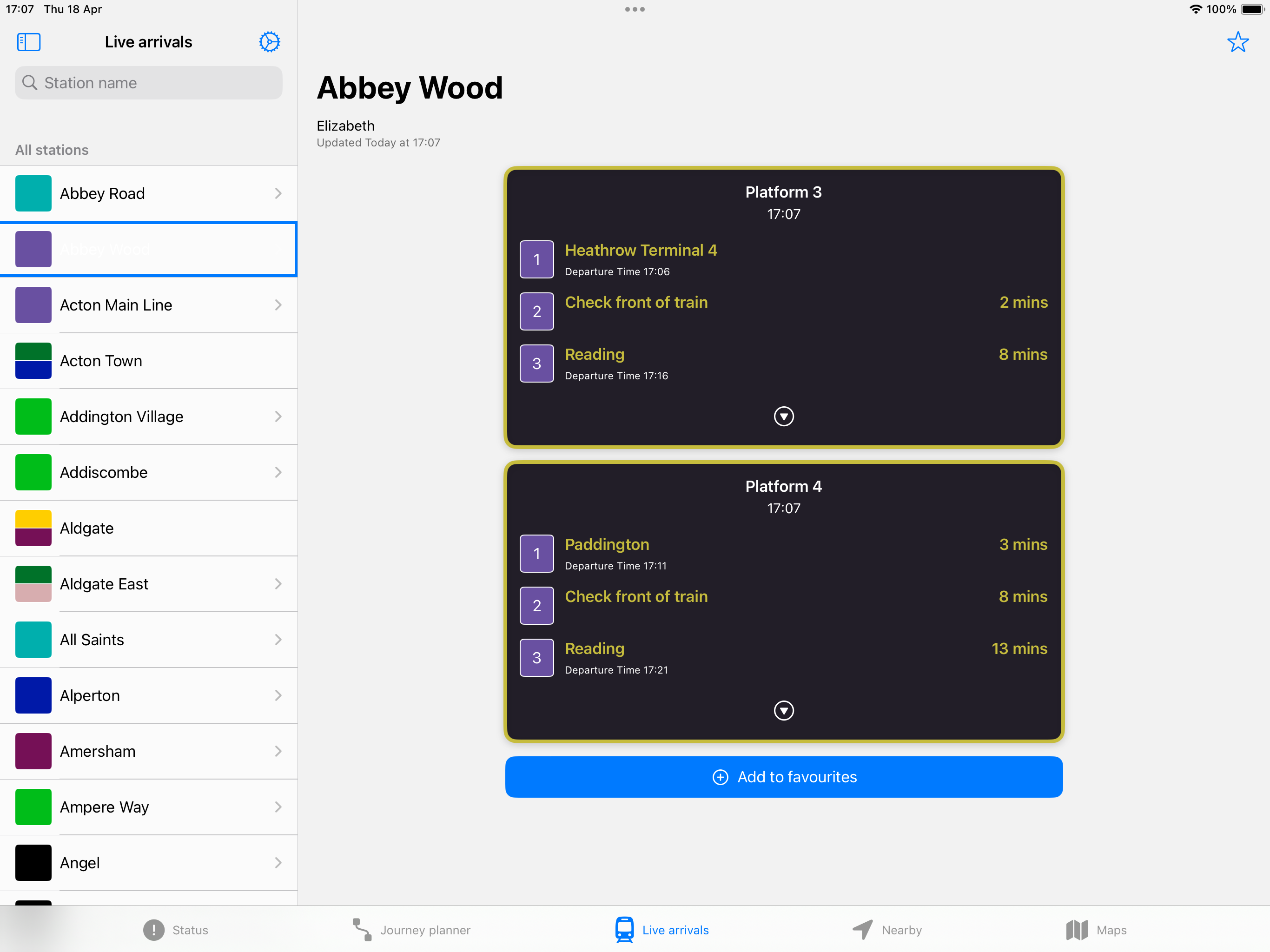Viewport: 1270px width, 952px height.
Task: Tap the star favourite icon
Action: tap(1238, 42)
